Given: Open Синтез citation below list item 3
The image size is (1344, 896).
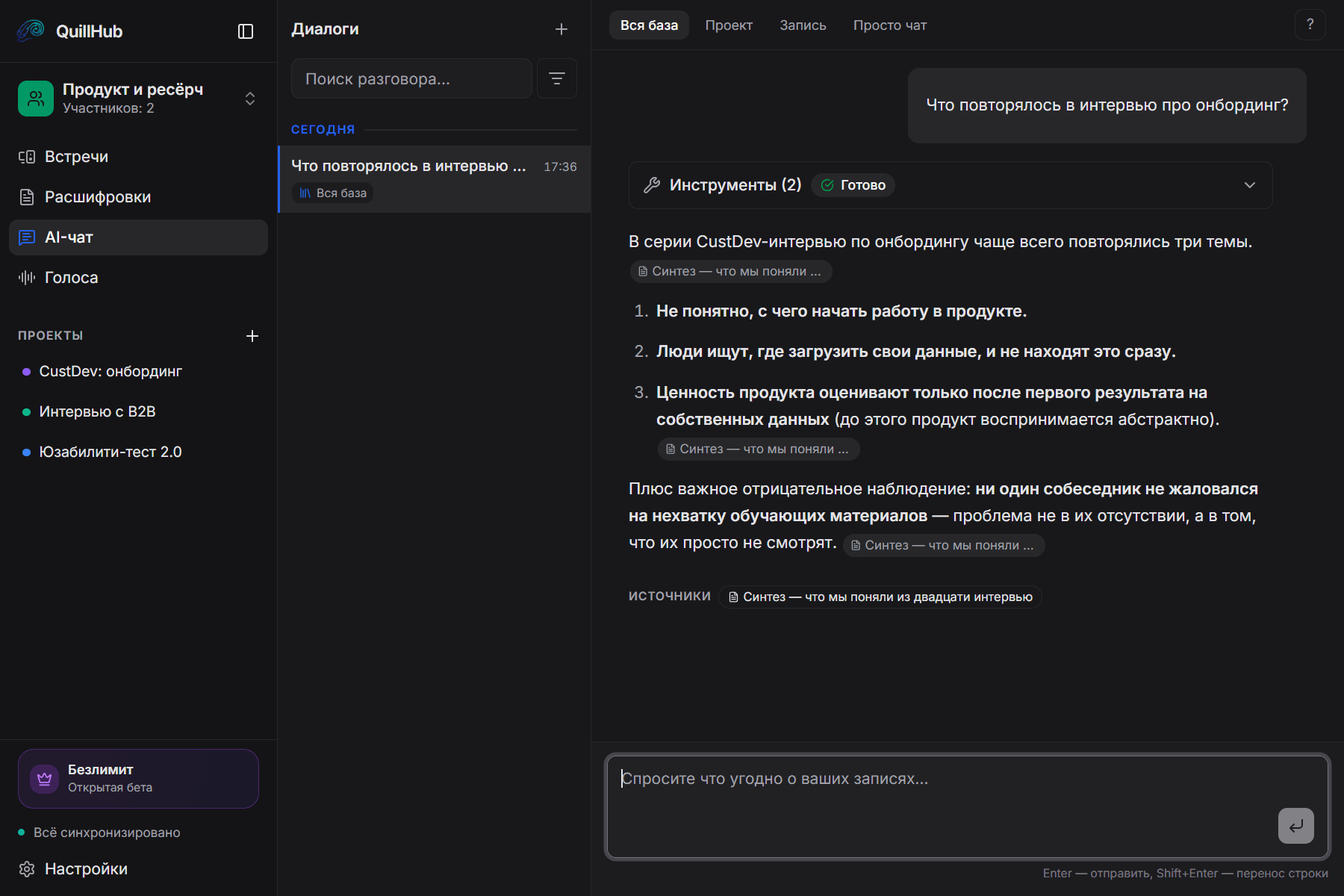Looking at the screenshot, I should click(x=759, y=449).
